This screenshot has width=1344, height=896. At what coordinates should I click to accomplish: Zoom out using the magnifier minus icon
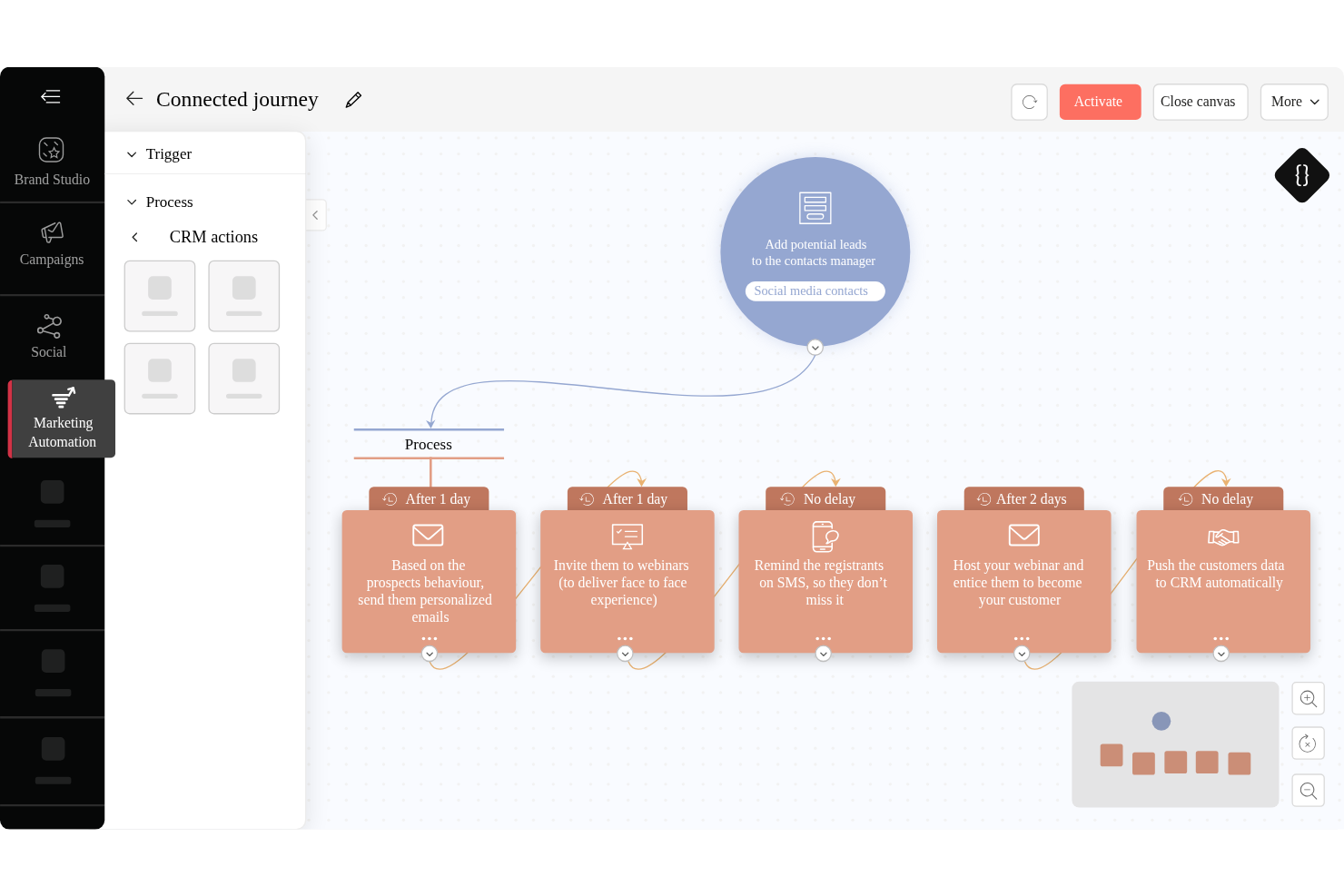click(x=1308, y=790)
